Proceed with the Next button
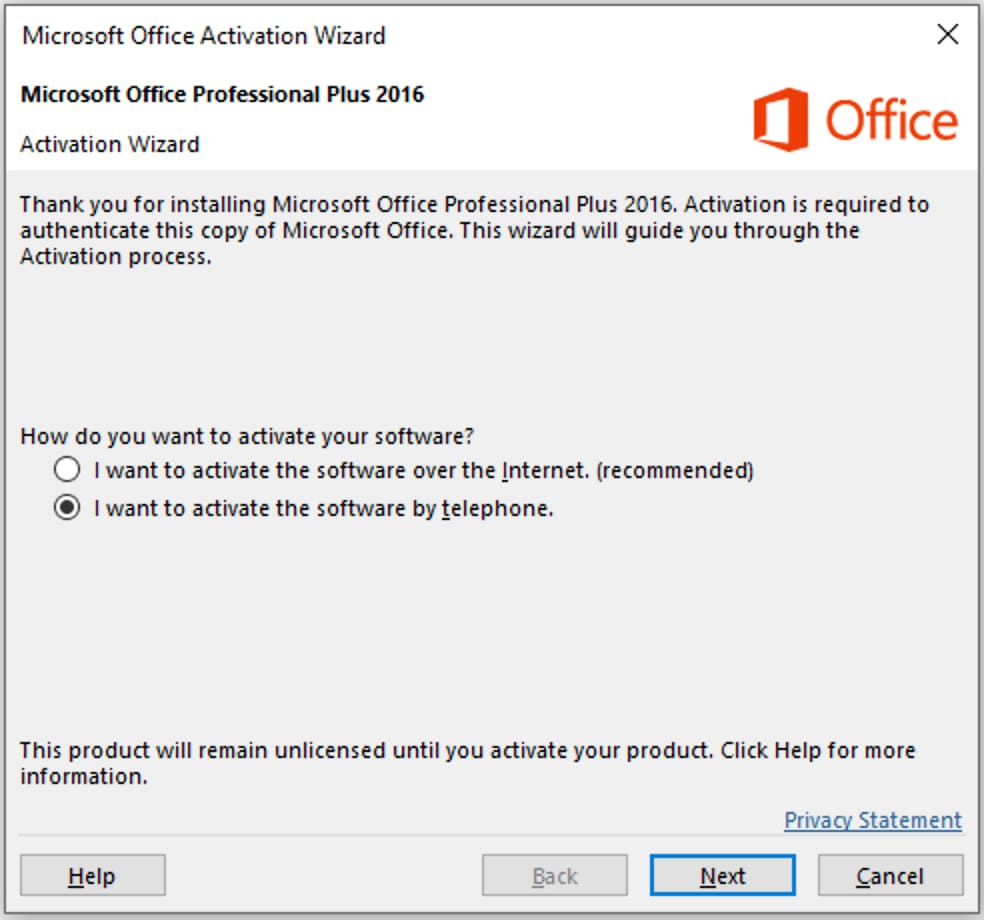The height and width of the screenshot is (920, 984). coord(722,876)
